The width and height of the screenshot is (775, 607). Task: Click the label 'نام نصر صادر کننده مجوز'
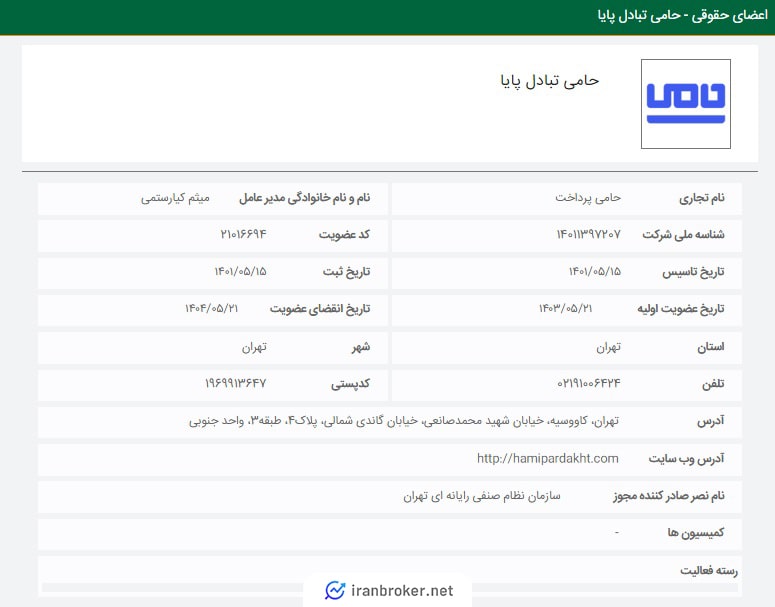pyautogui.click(x=669, y=496)
